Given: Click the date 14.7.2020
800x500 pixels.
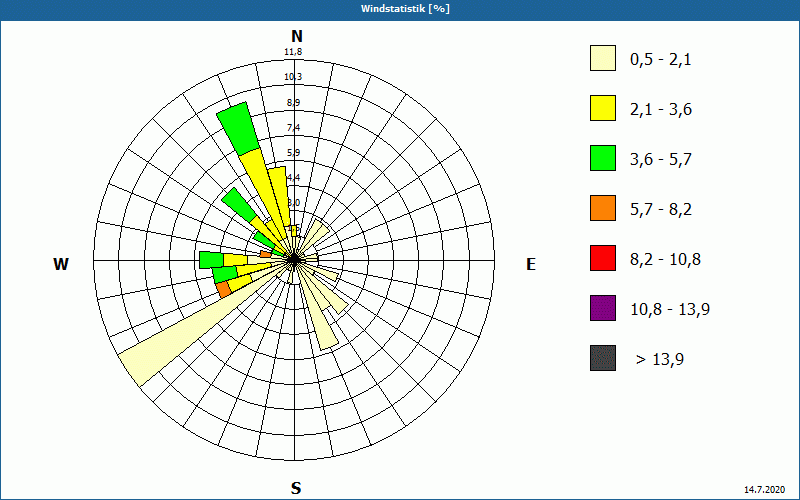Looking at the screenshot, I should click(764, 490).
